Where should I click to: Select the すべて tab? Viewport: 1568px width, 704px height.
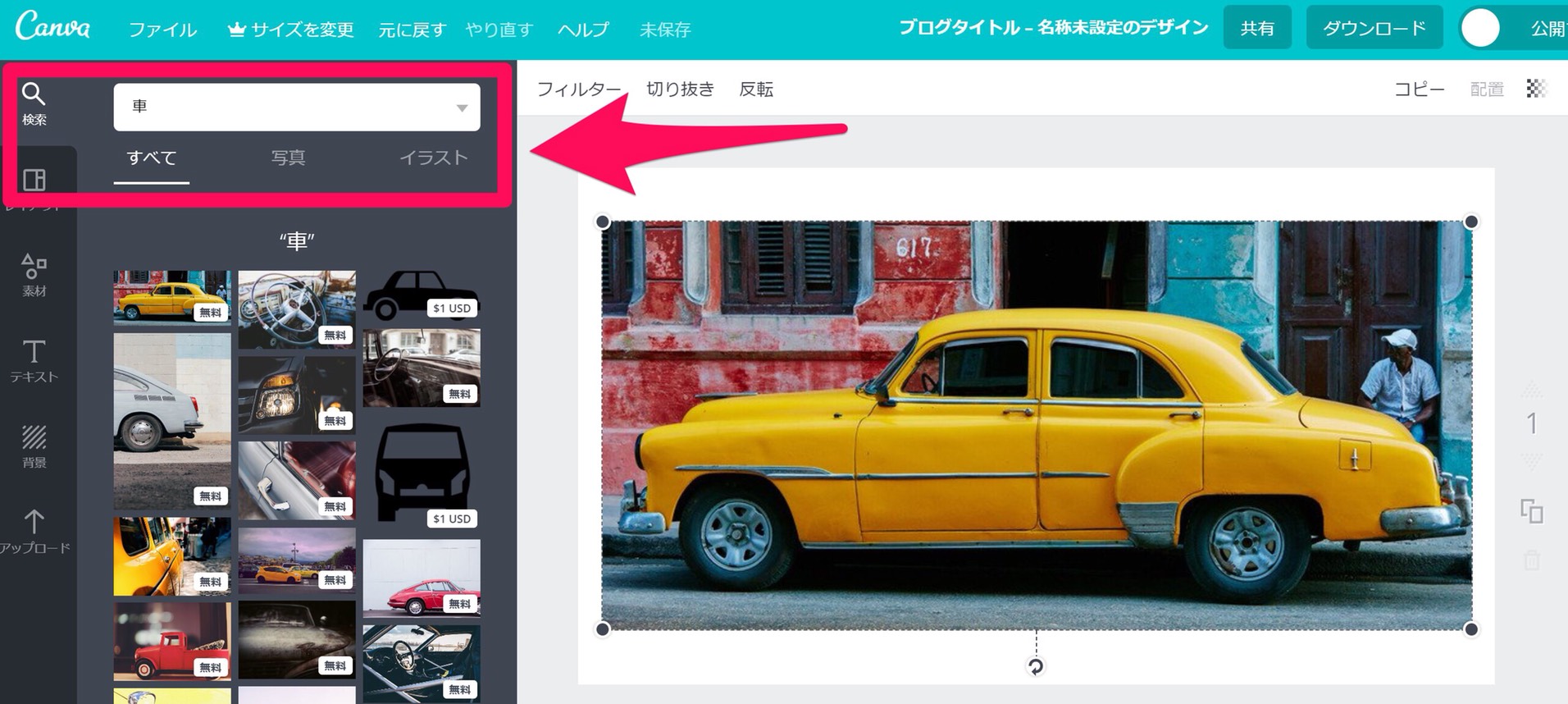pyautogui.click(x=152, y=158)
